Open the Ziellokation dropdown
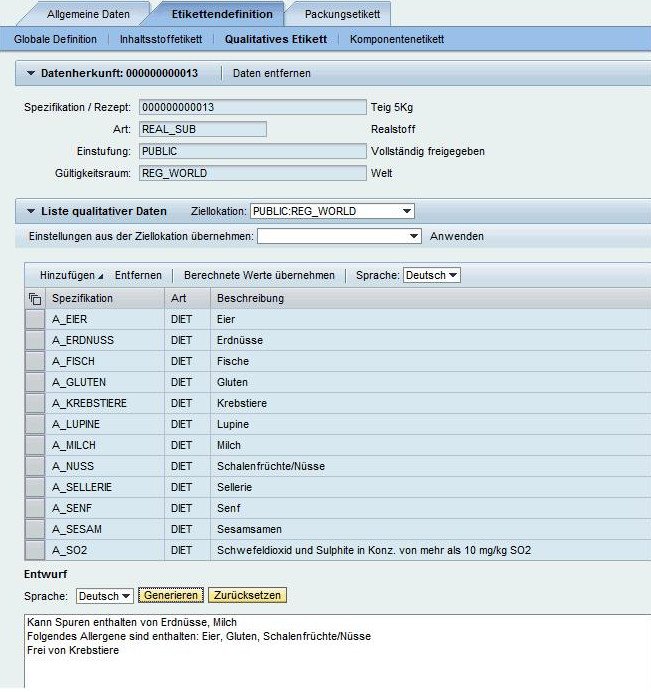The image size is (651, 692). point(406,212)
